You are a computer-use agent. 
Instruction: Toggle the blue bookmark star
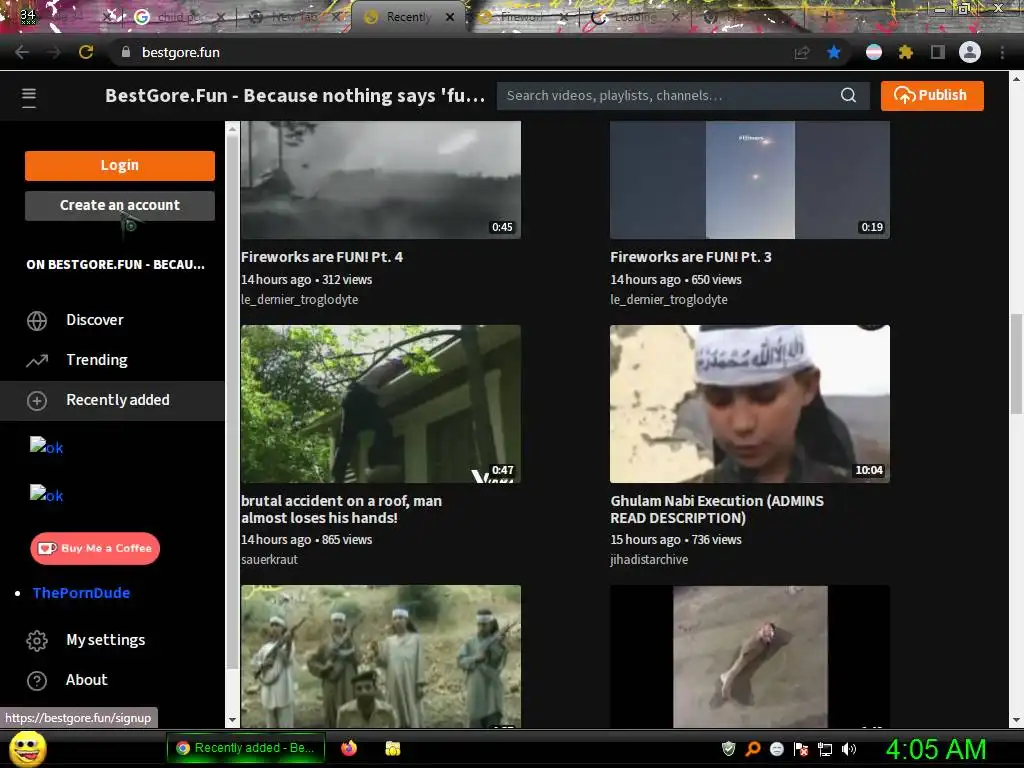(x=834, y=52)
